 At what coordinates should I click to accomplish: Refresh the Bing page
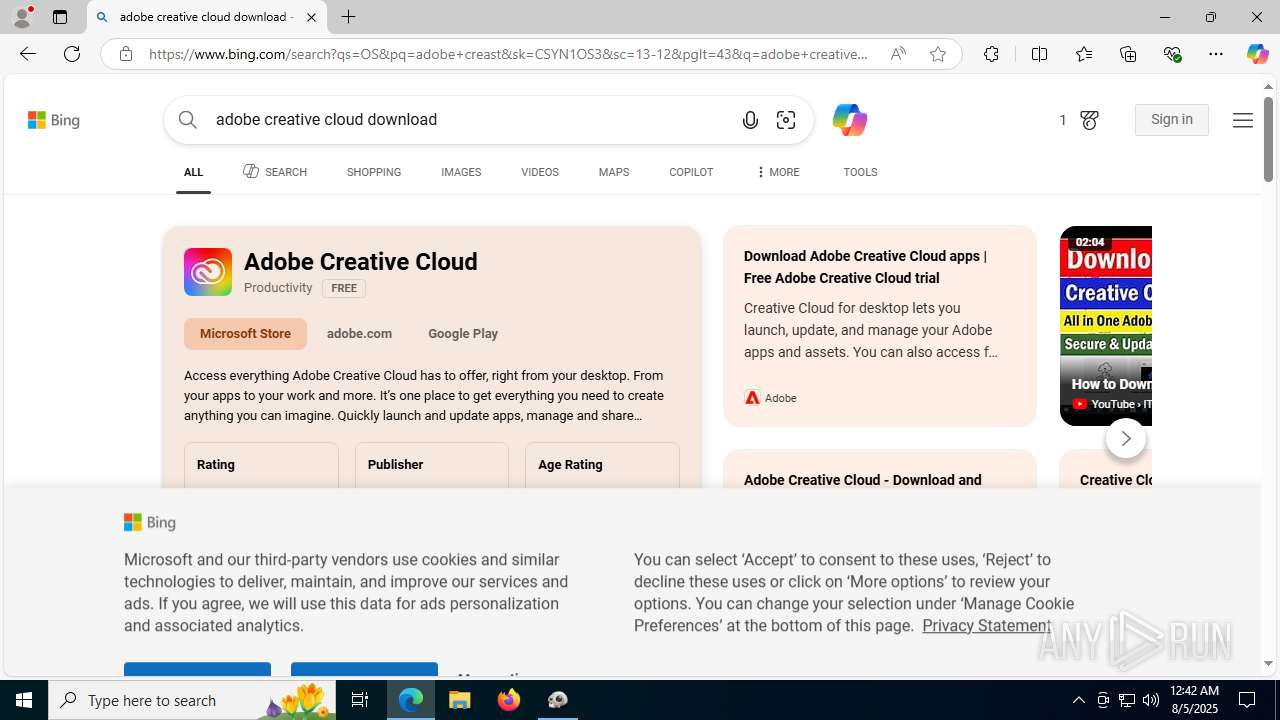72,54
